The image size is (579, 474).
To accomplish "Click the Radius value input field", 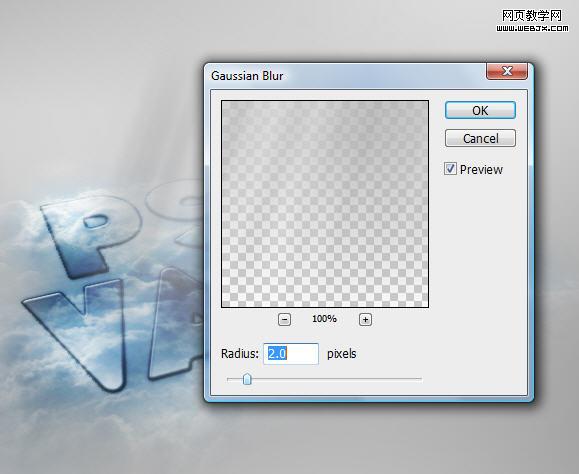I will (x=291, y=354).
